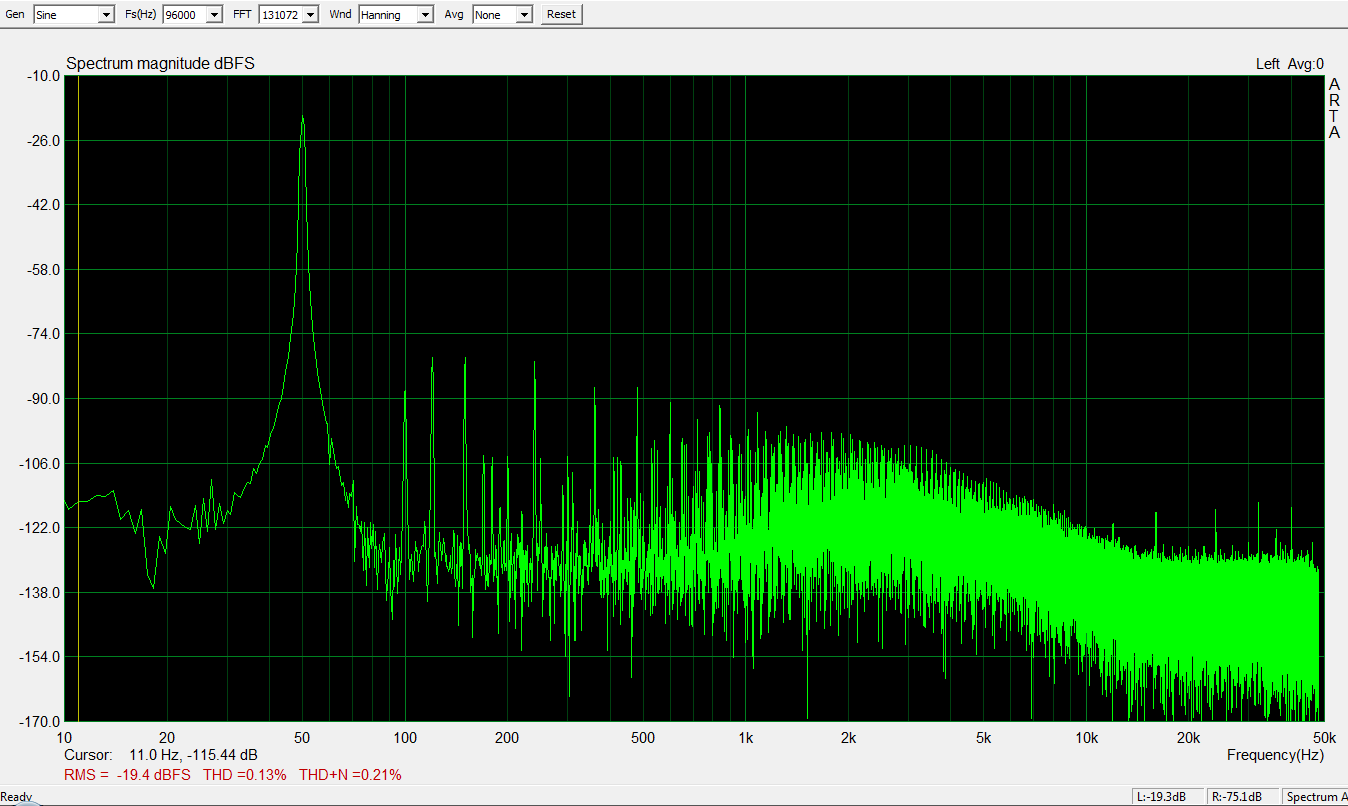Click the Cursor 11.0 Hz readout
The image size is (1348, 806).
coord(160,755)
